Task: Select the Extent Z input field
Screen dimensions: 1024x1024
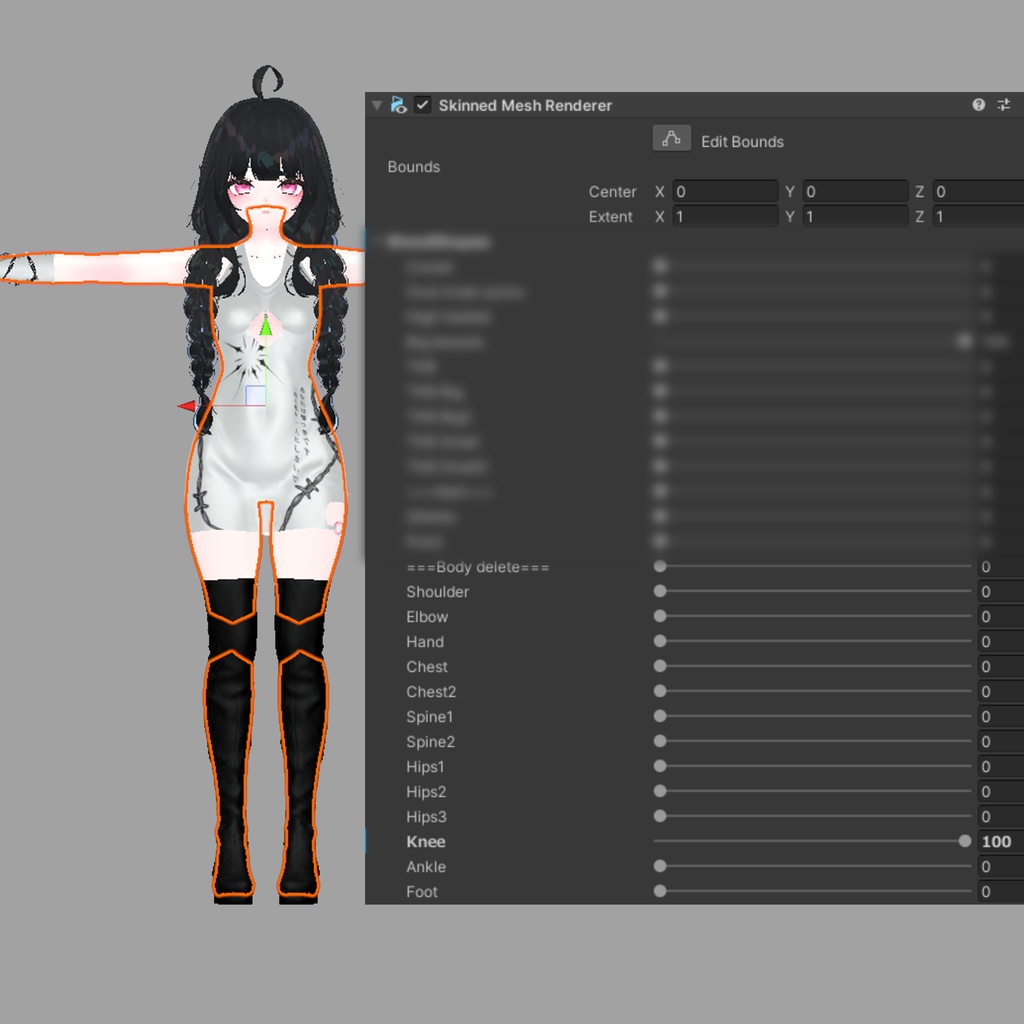Action: 975,216
